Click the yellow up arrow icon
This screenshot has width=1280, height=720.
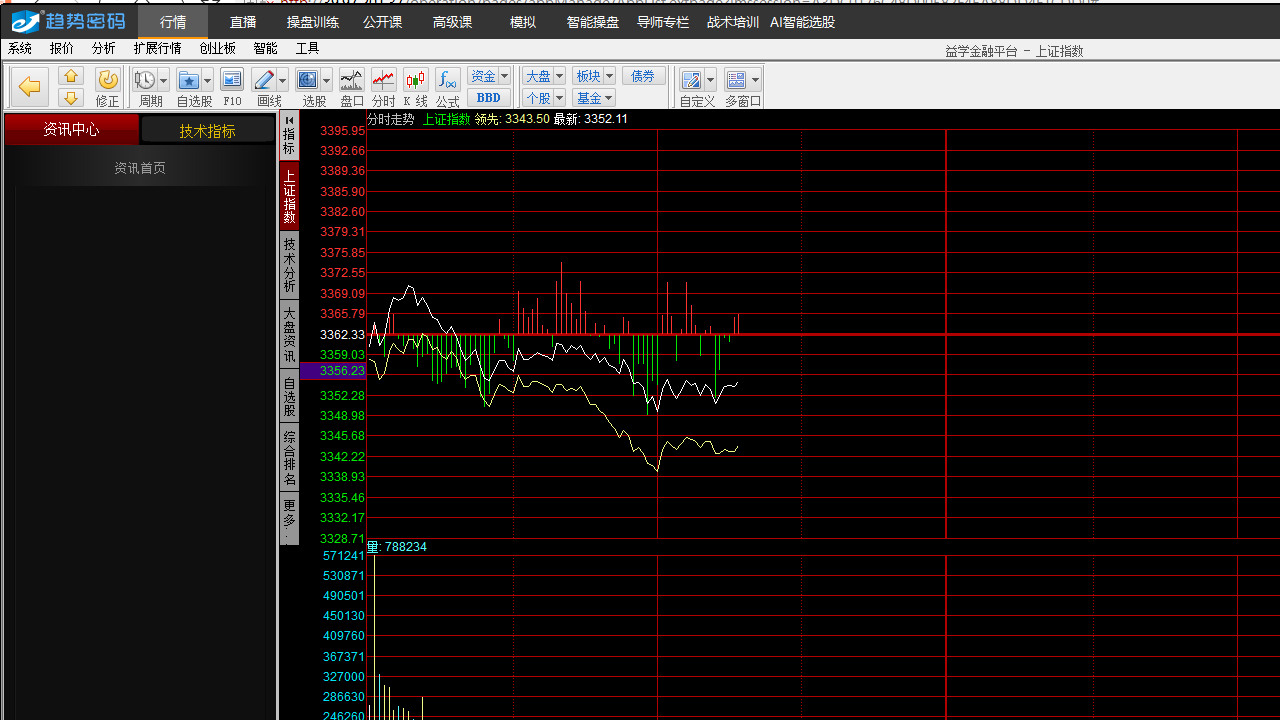click(71, 76)
